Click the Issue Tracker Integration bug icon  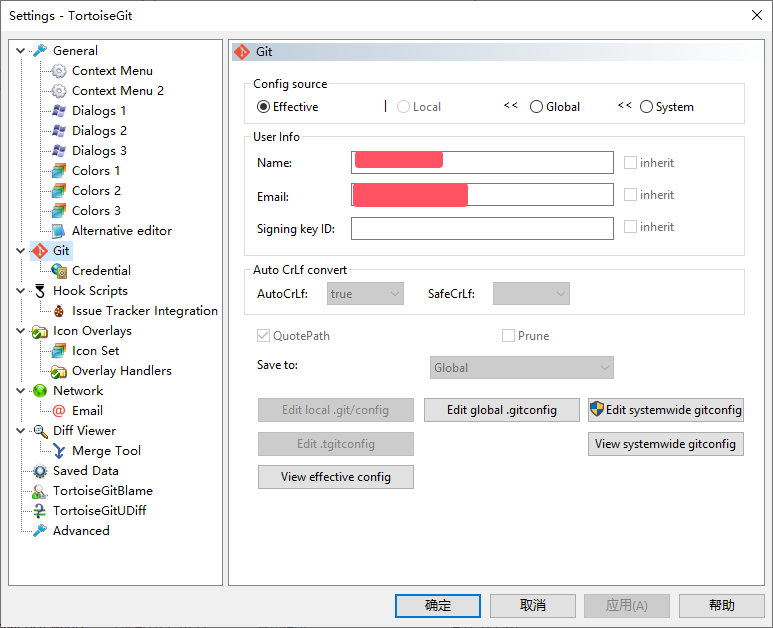[59, 311]
